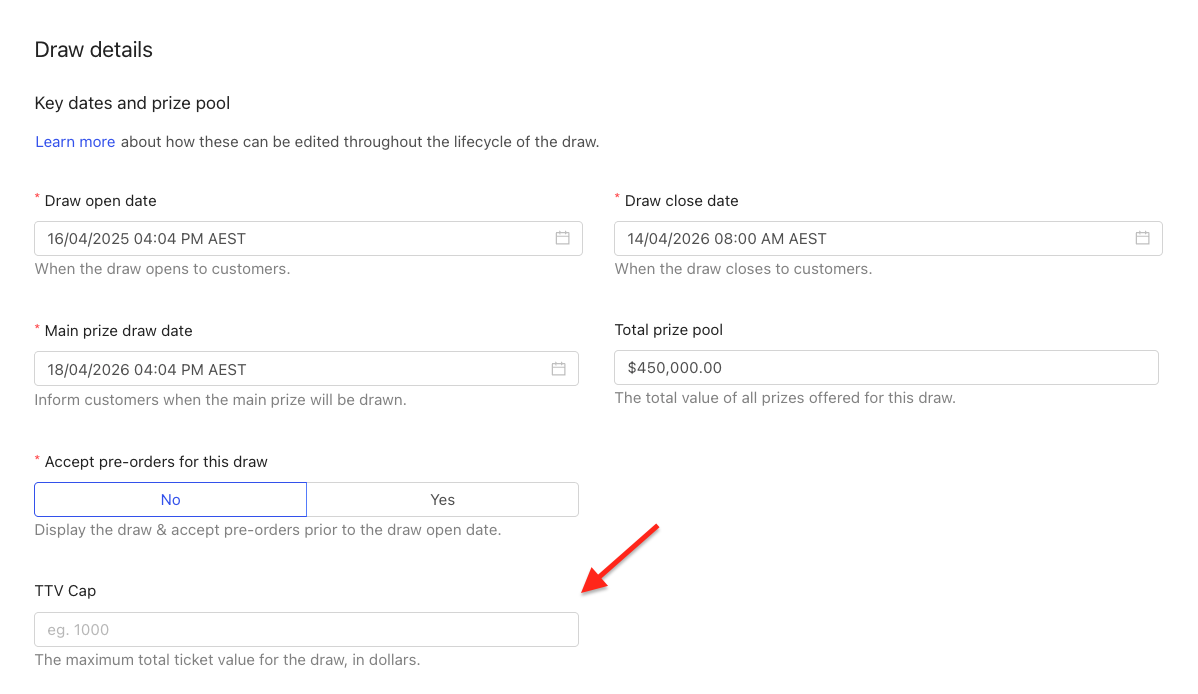Screen dimensions: 1198x694
Task: Open the Draw open date calendar icon
Action: click(x=562, y=238)
